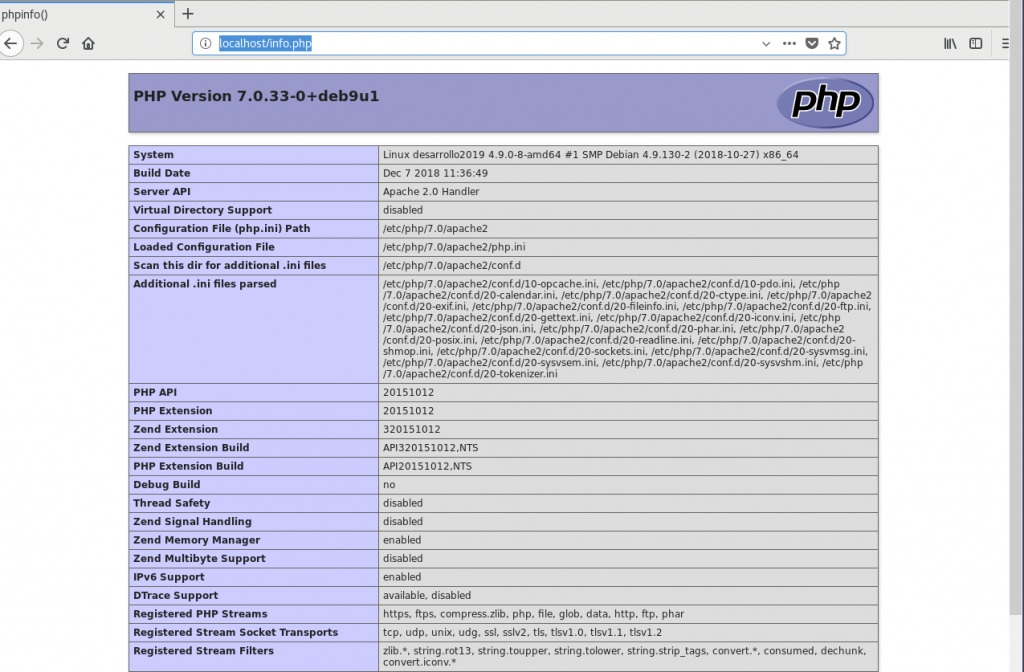Close the phpinfo() tab

[160, 14]
